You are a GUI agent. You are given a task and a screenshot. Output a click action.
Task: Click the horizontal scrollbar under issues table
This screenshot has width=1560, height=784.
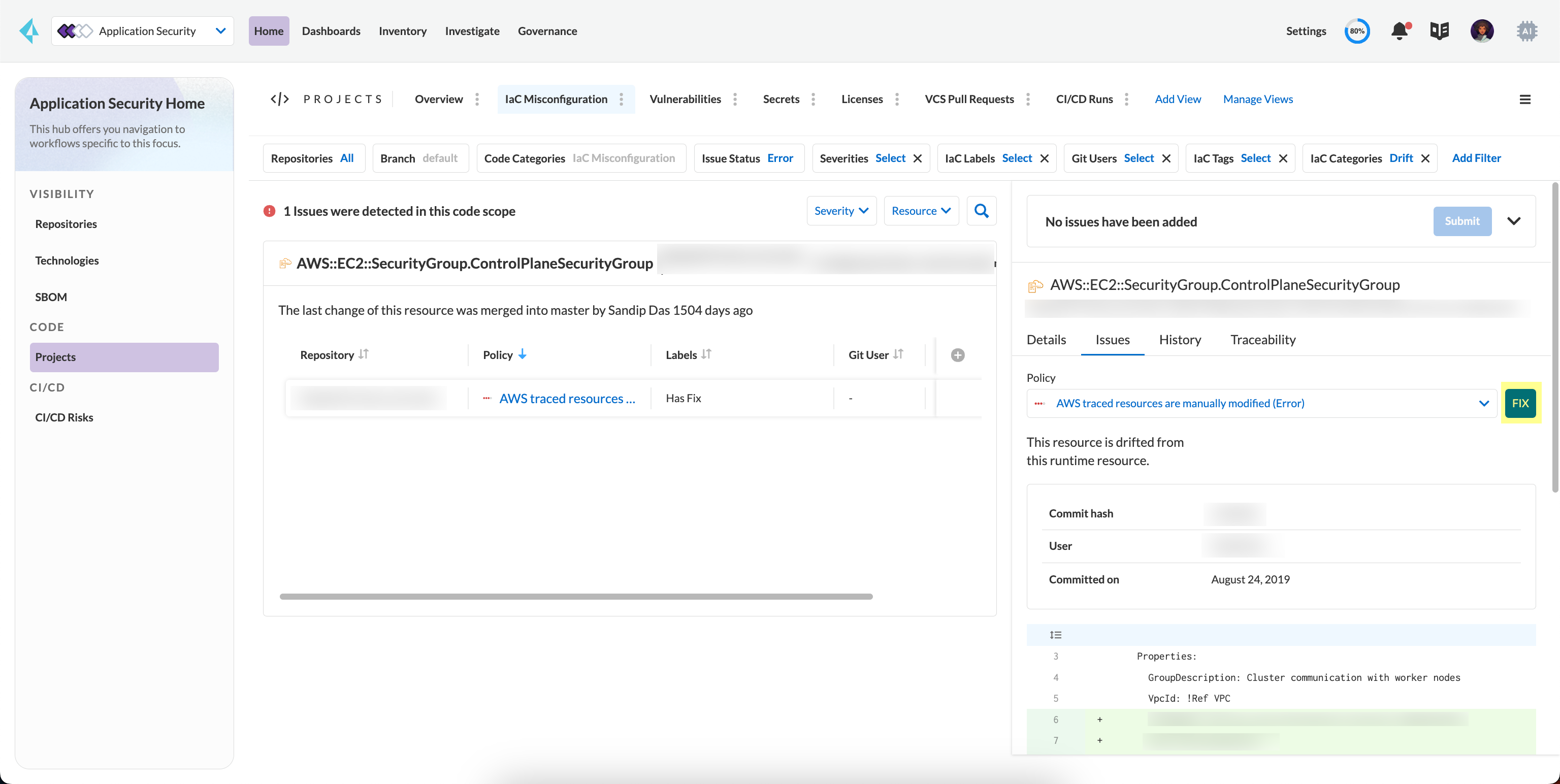(576, 596)
